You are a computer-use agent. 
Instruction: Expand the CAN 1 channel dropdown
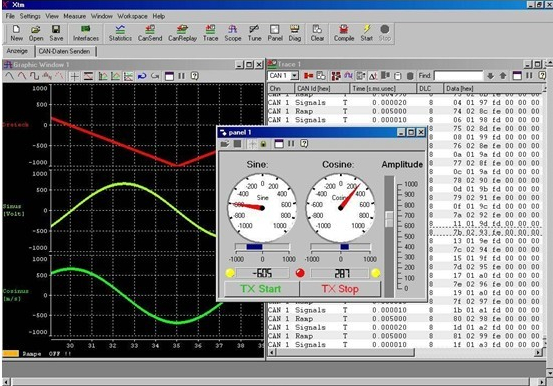294,76
